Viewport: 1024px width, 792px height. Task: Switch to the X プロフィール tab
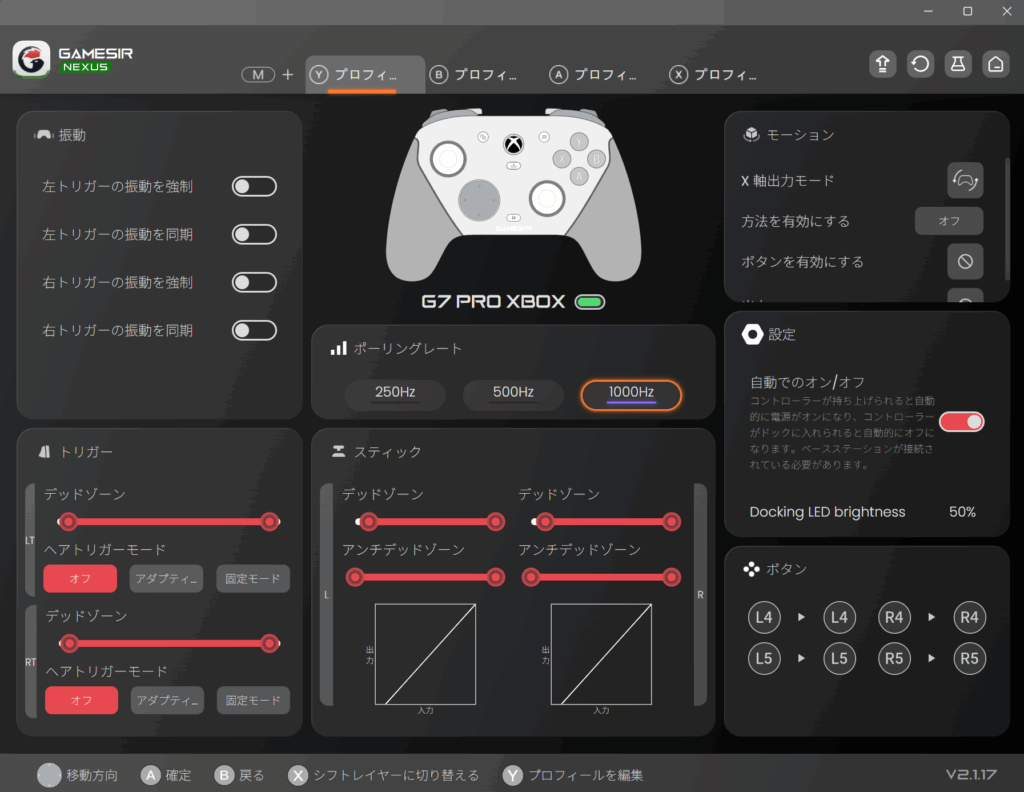coord(713,75)
